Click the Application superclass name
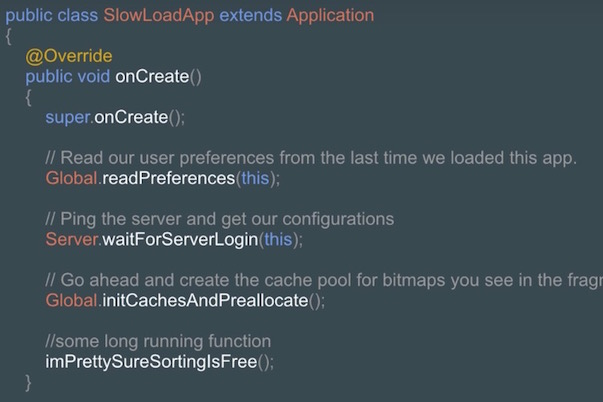 point(330,15)
